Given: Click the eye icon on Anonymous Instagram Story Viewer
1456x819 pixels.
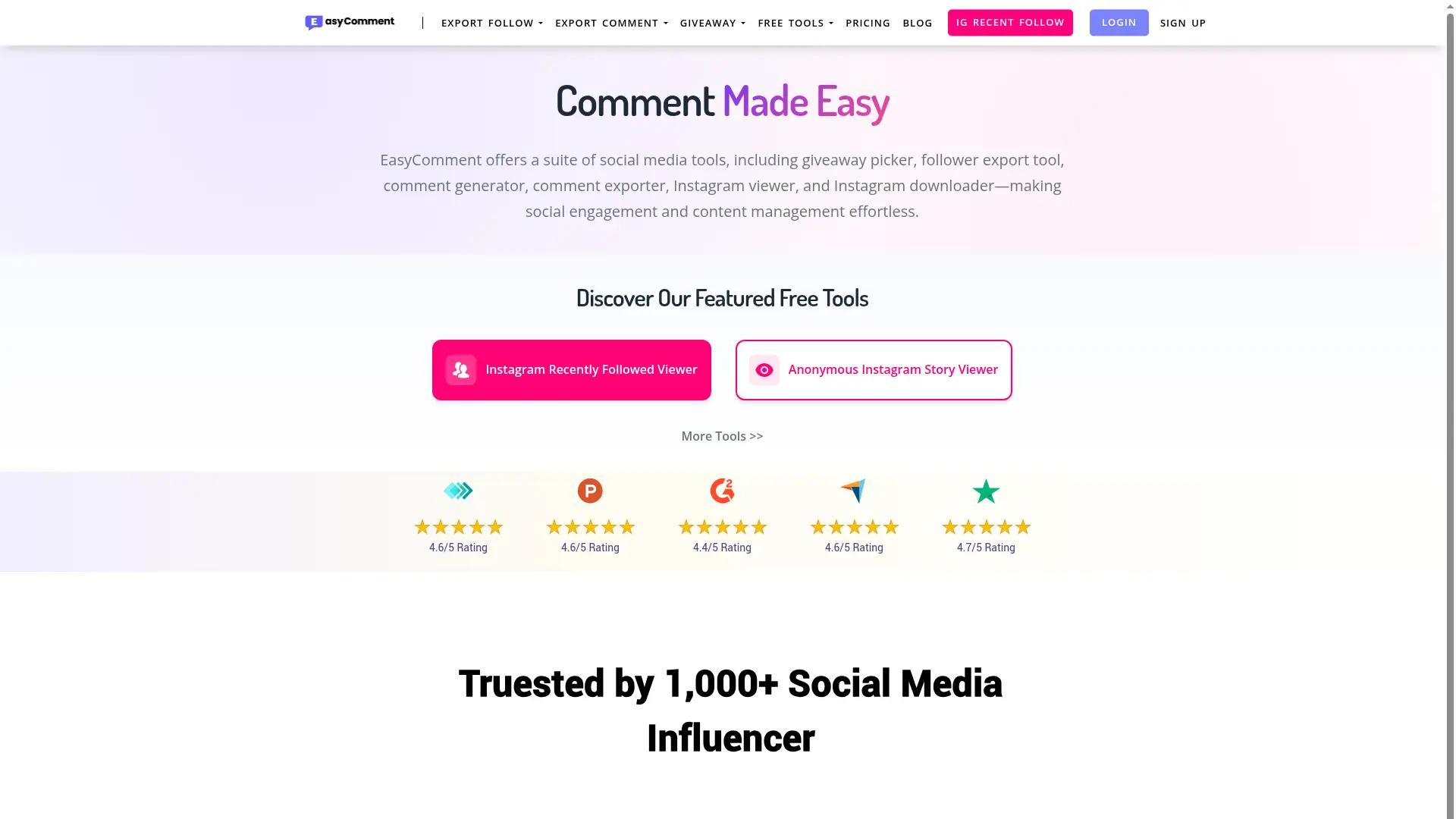Looking at the screenshot, I should tap(764, 369).
